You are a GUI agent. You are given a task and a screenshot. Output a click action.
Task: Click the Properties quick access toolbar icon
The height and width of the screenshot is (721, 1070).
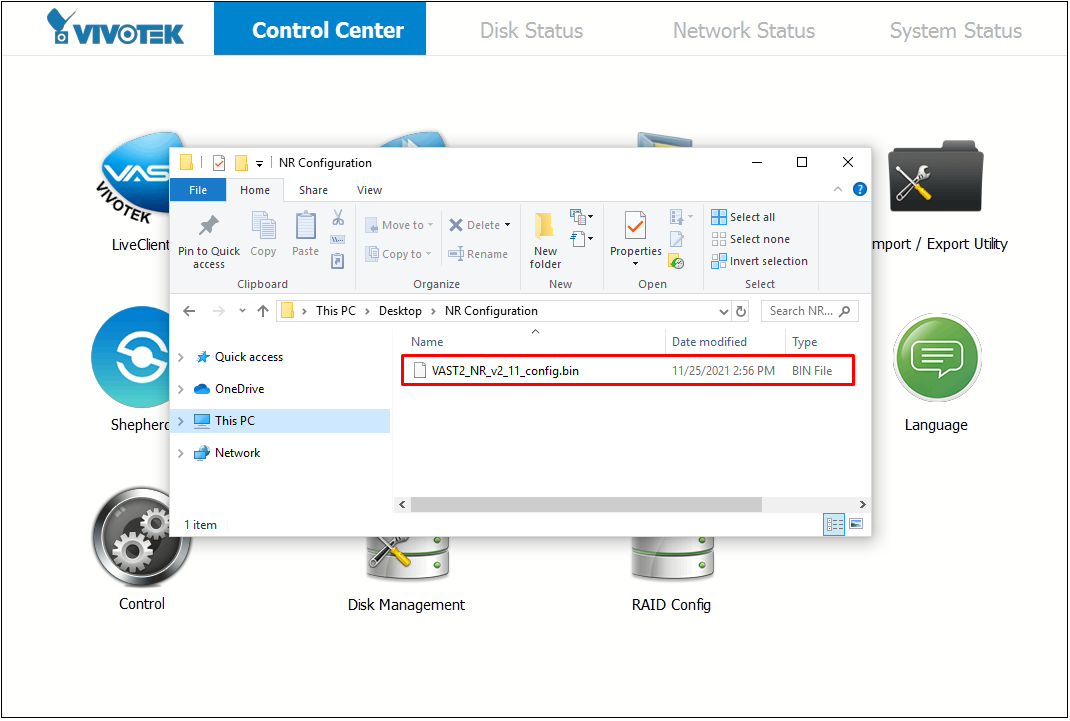(219, 163)
